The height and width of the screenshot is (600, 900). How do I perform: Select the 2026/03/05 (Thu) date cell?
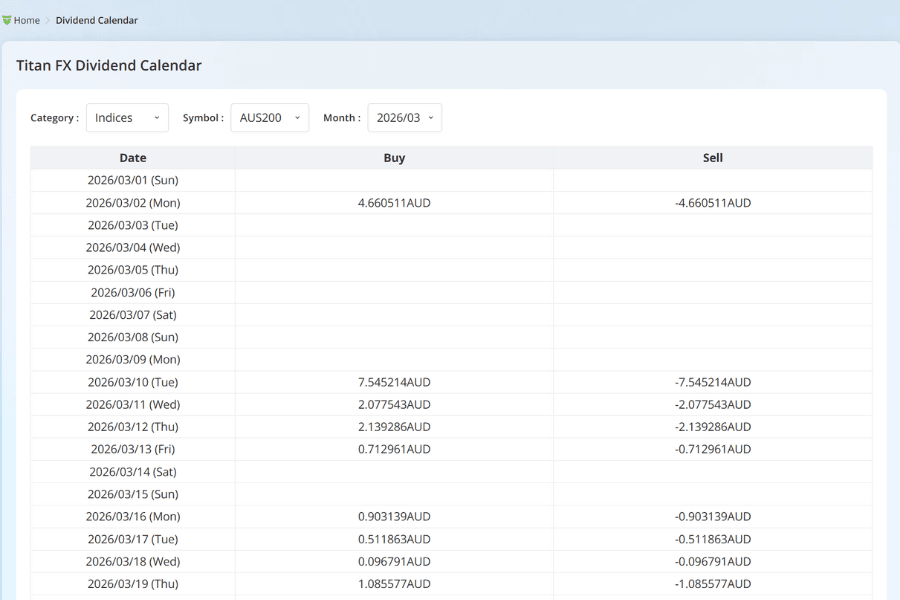pyautogui.click(x=133, y=270)
